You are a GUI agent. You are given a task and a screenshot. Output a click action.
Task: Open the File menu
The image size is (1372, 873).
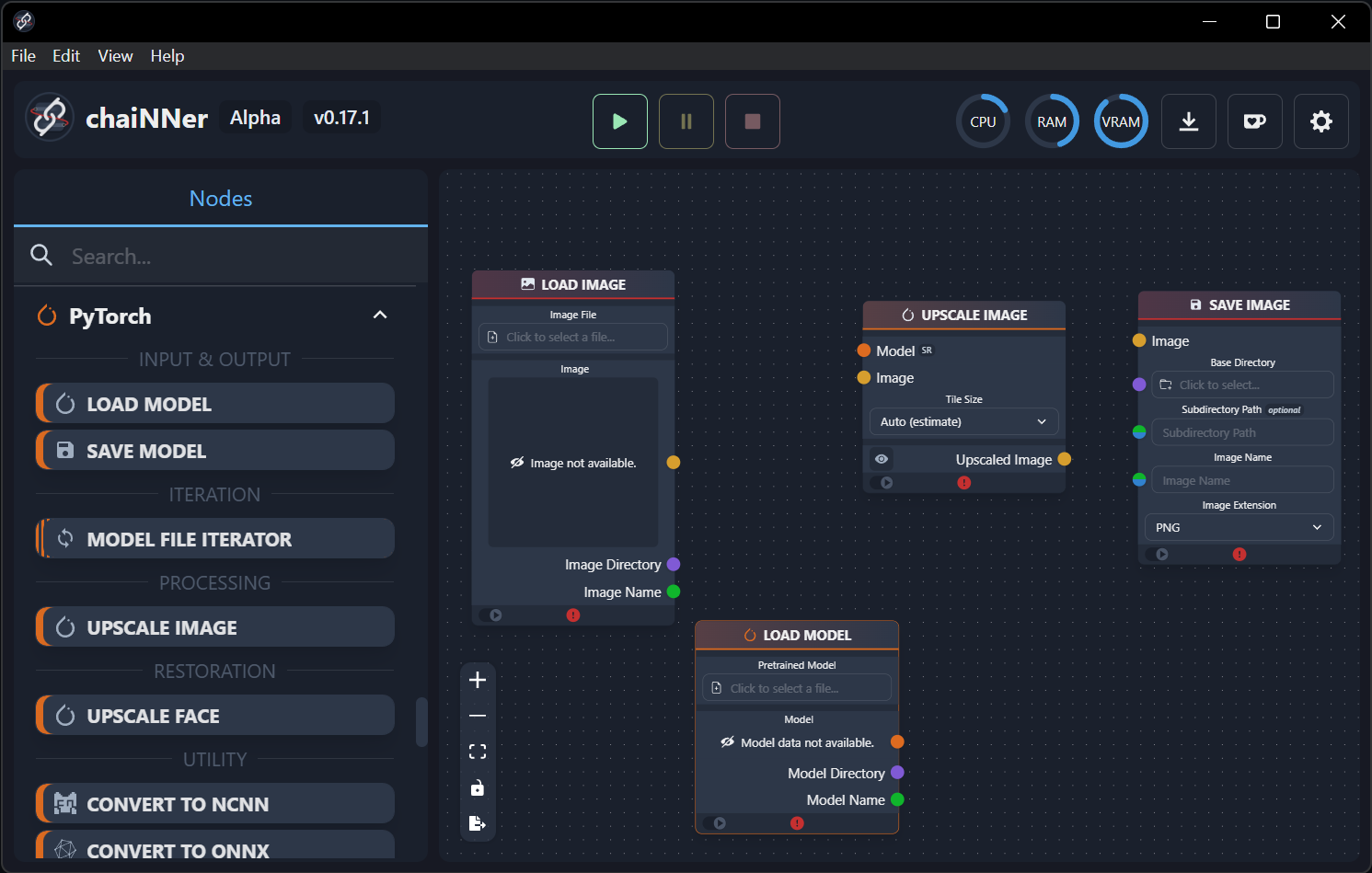point(24,56)
